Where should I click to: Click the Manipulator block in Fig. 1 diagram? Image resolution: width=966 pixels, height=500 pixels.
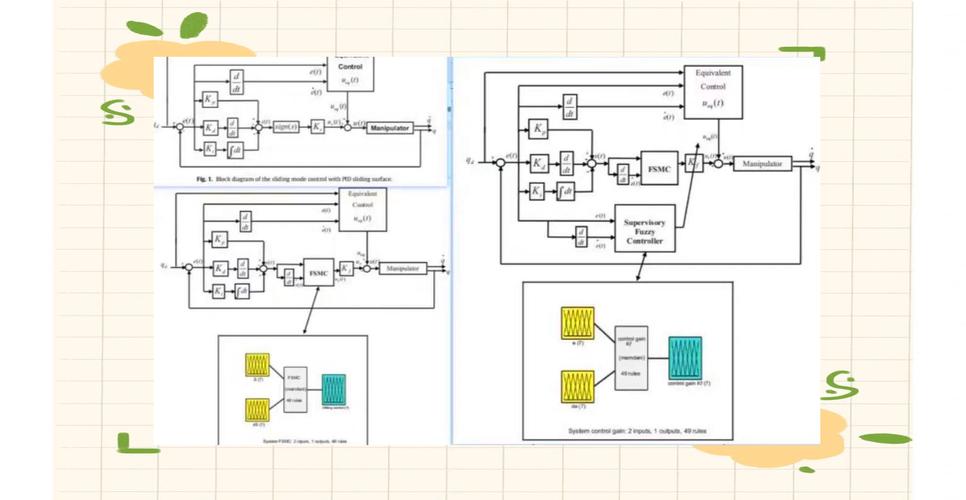[389, 128]
